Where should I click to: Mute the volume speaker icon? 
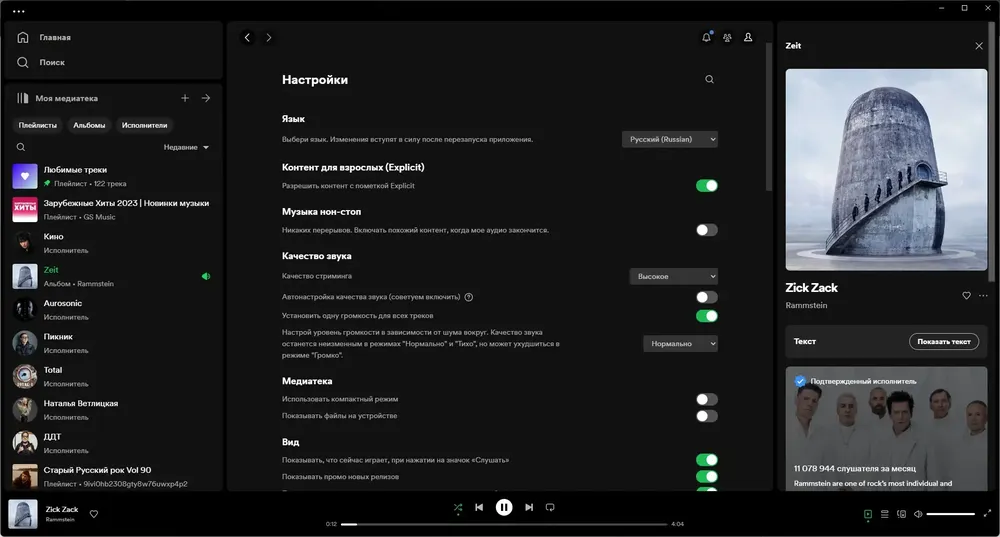pyautogui.click(x=918, y=514)
